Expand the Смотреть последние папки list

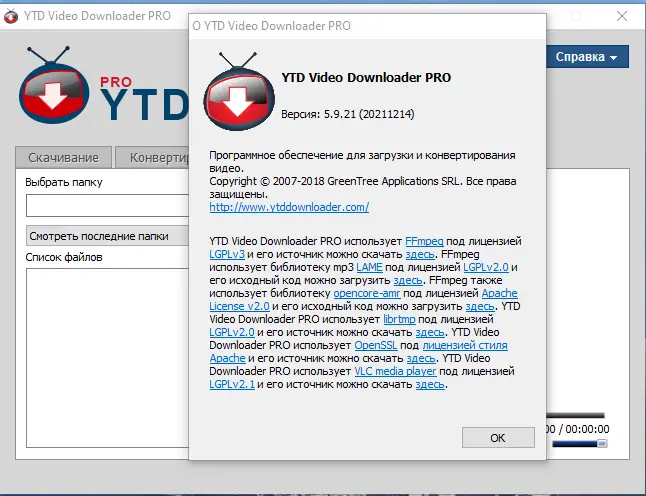(x=108, y=236)
